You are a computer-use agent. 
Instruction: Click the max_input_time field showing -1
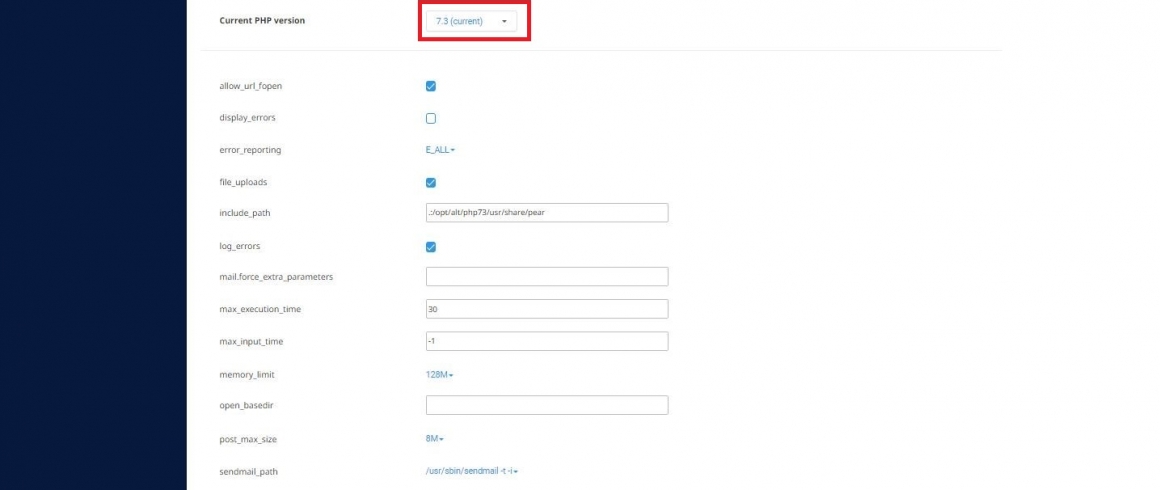tap(547, 341)
